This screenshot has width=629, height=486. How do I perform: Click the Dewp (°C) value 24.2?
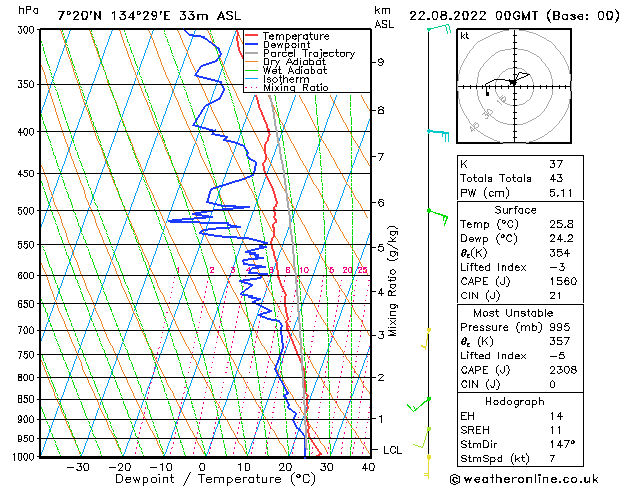click(x=561, y=239)
